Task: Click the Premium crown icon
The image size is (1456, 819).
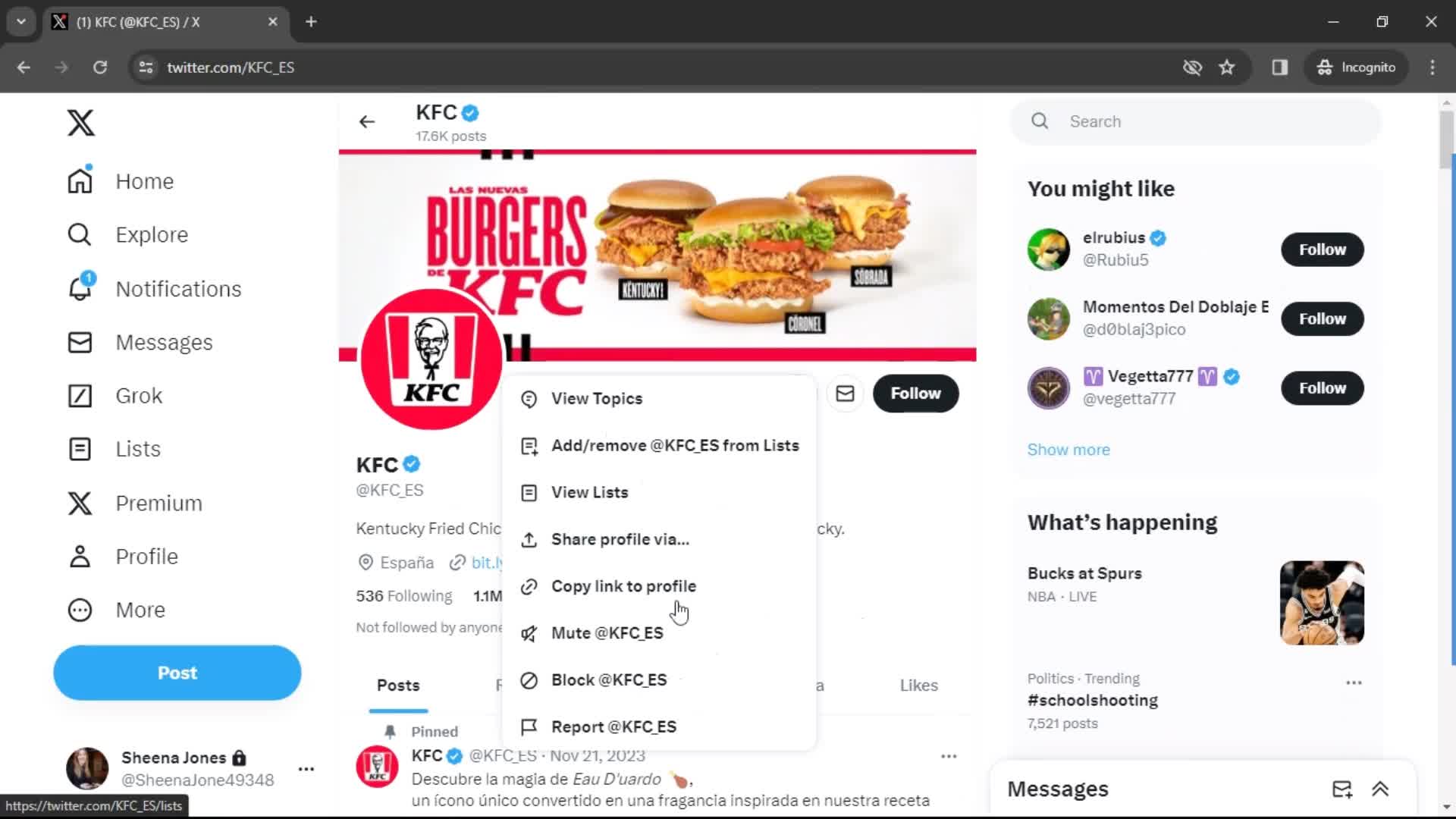Action: click(79, 503)
